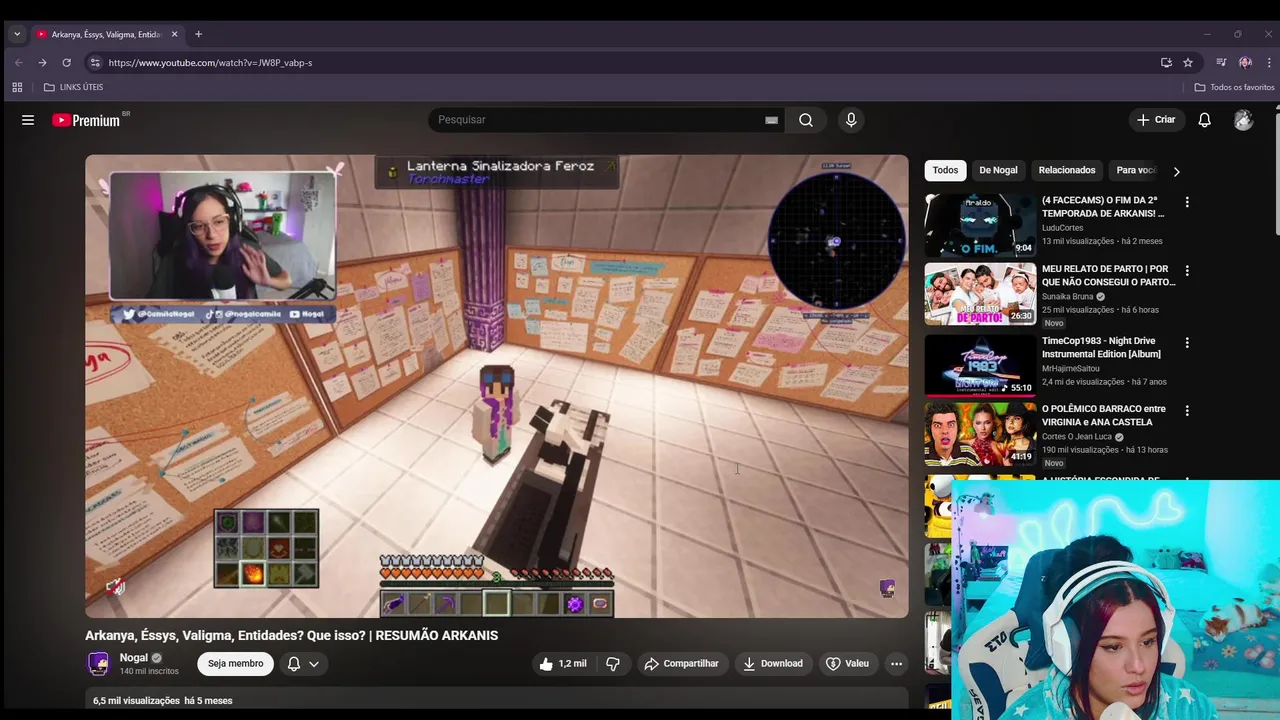Click the Seja membro button

[x=236, y=664]
